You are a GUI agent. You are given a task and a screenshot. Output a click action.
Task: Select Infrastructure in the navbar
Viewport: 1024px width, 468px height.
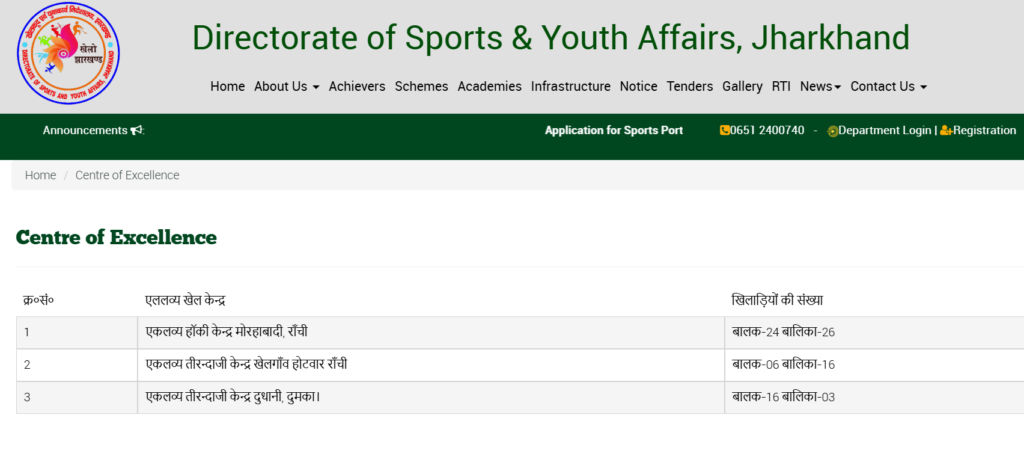click(571, 86)
